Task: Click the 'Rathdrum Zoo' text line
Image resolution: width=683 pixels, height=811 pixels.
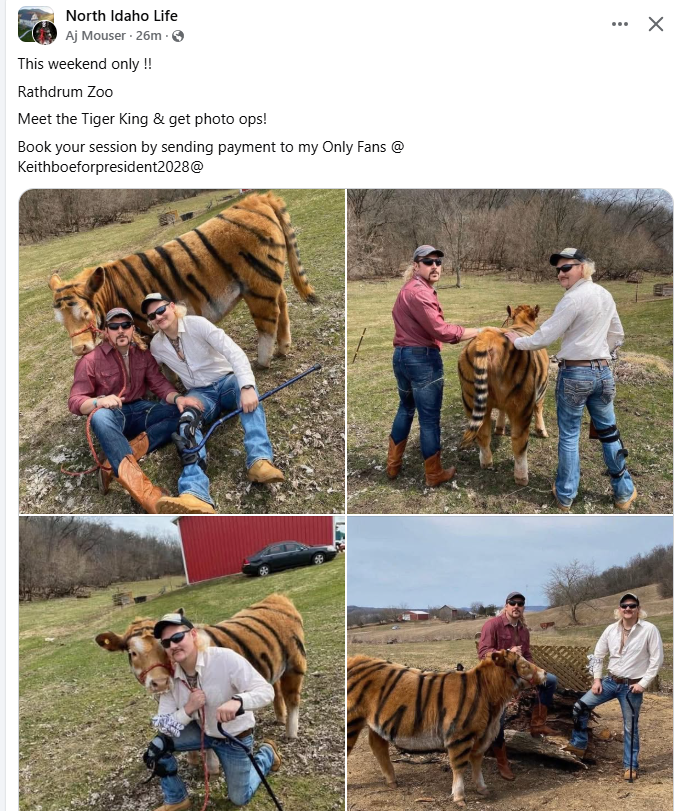Action: [65, 92]
